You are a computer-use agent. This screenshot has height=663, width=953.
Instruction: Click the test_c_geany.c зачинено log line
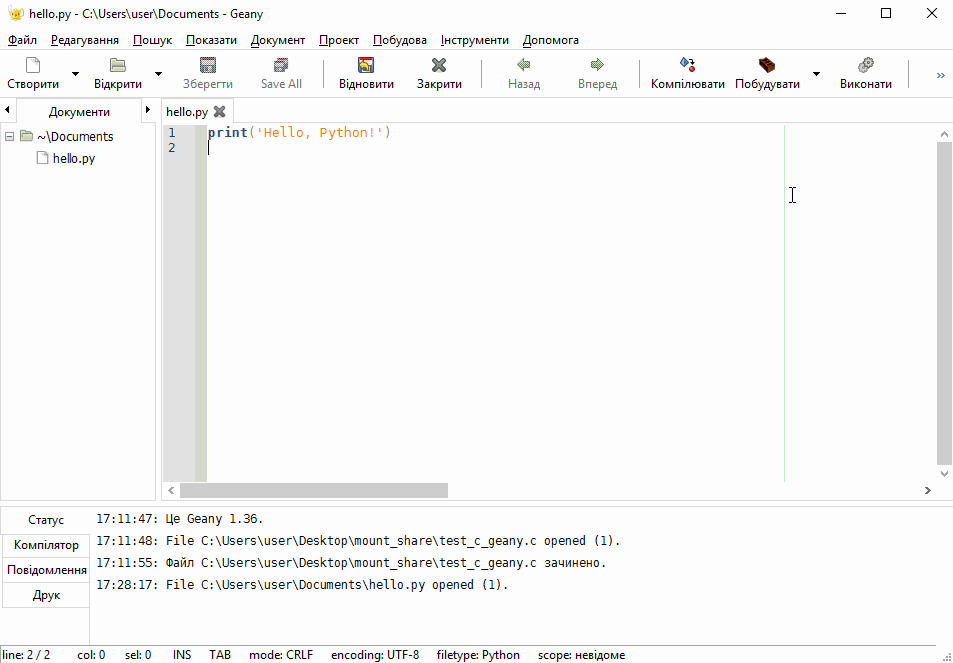(351, 563)
